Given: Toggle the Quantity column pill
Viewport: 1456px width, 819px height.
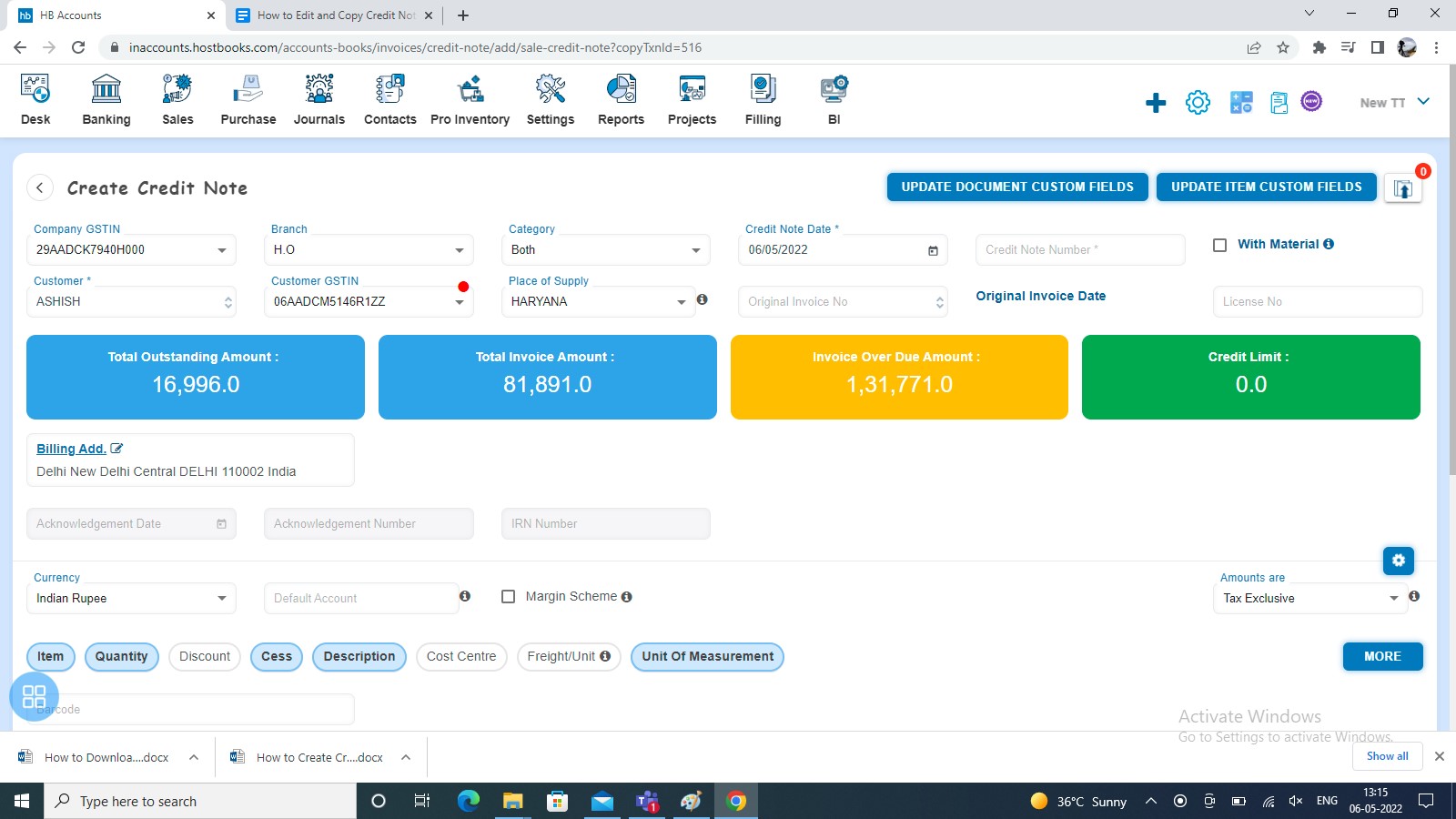Looking at the screenshot, I should [121, 656].
